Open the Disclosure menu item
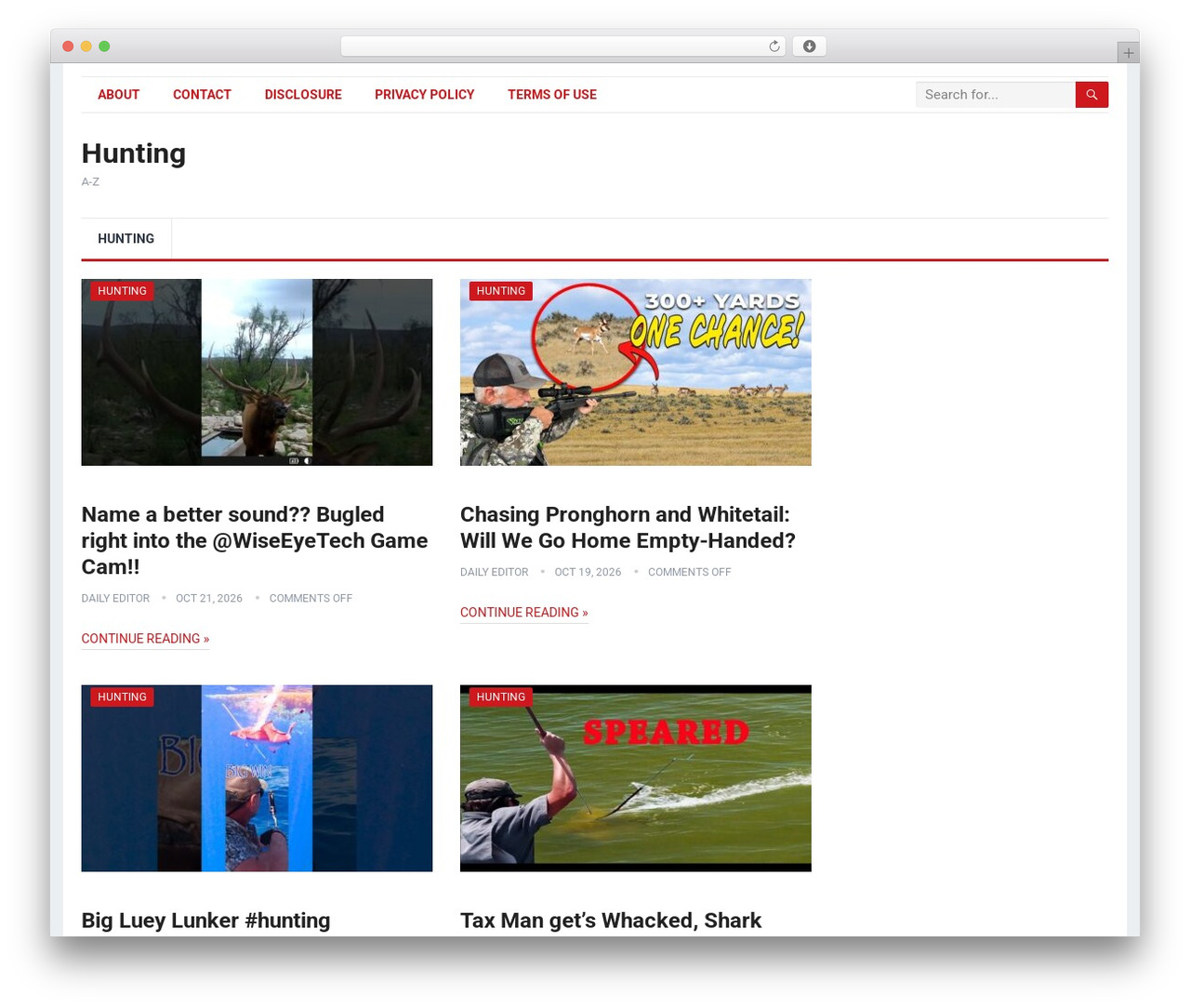 click(x=303, y=95)
